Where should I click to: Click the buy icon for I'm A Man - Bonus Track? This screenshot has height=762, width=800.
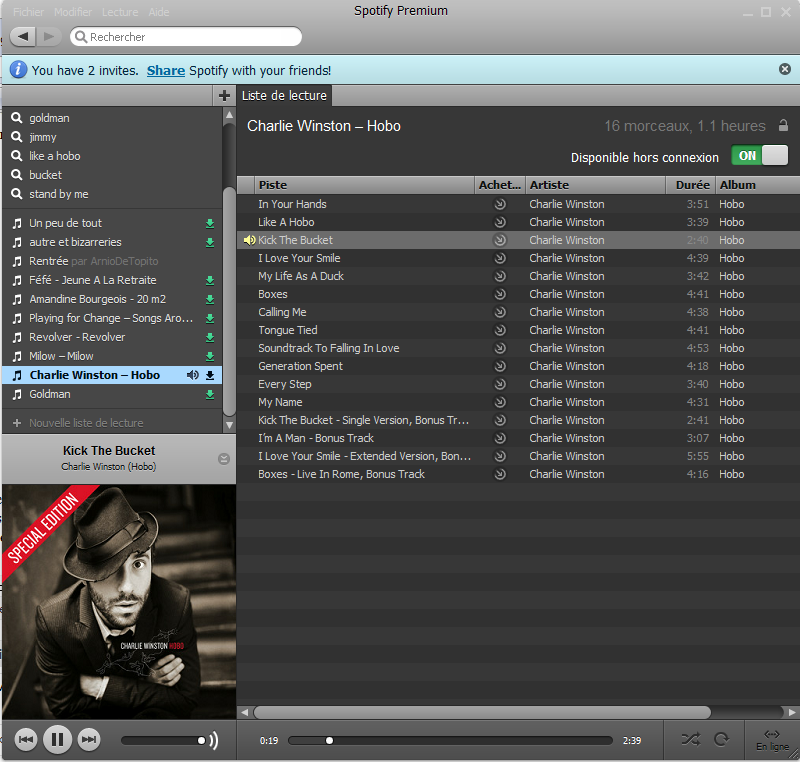point(500,438)
